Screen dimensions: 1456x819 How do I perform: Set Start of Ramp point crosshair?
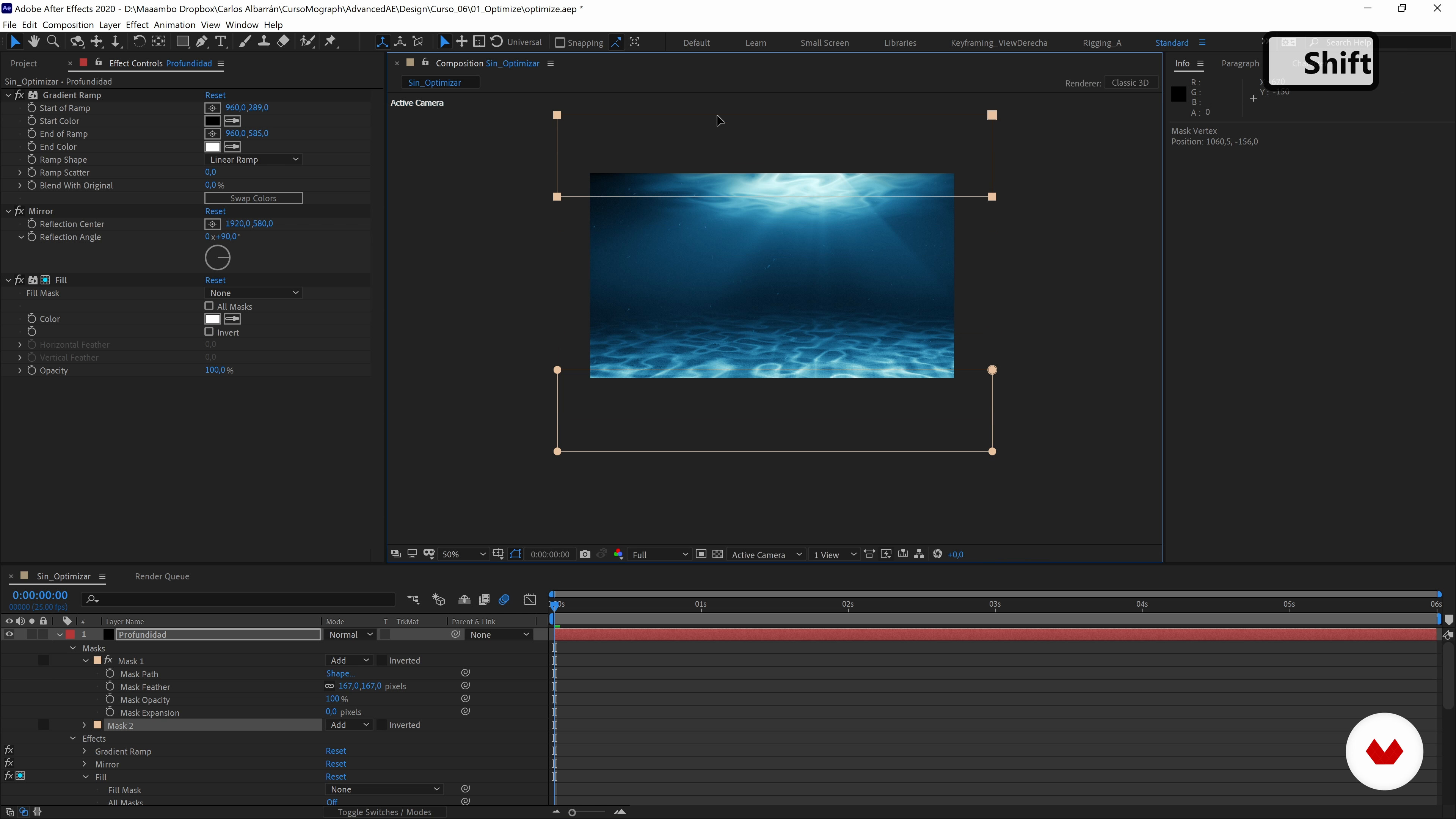pyautogui.click(x=212, y=108)
